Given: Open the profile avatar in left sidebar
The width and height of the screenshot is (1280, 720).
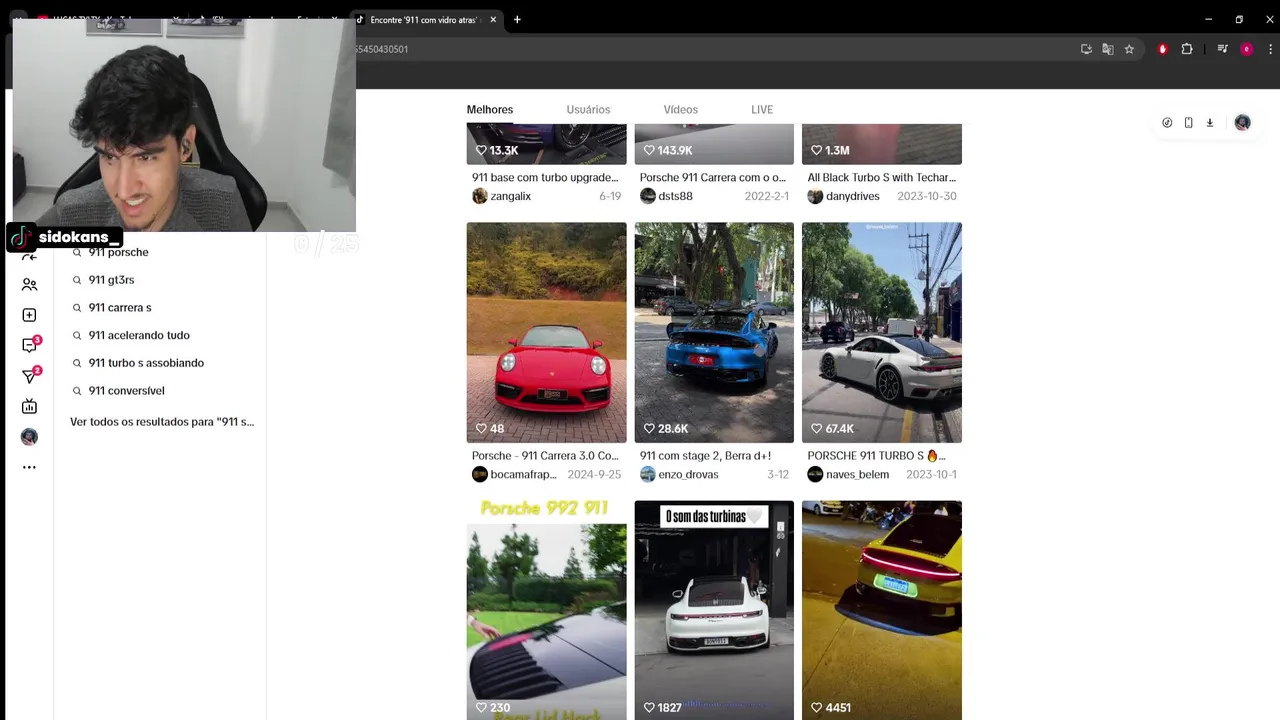Looking at the screenshot, I should (x=29, y=437).
